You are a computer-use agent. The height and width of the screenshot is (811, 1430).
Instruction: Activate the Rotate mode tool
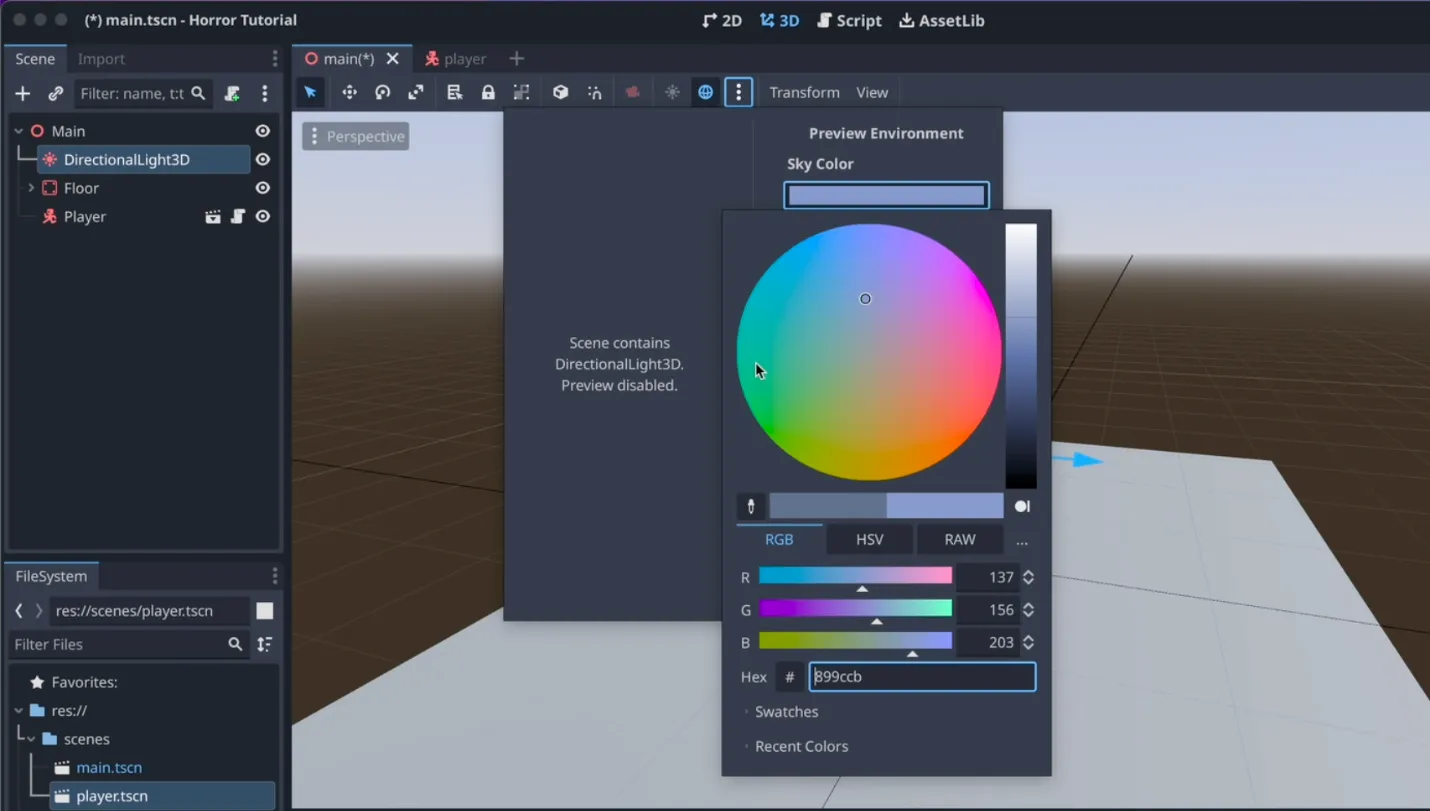point(382,92)
